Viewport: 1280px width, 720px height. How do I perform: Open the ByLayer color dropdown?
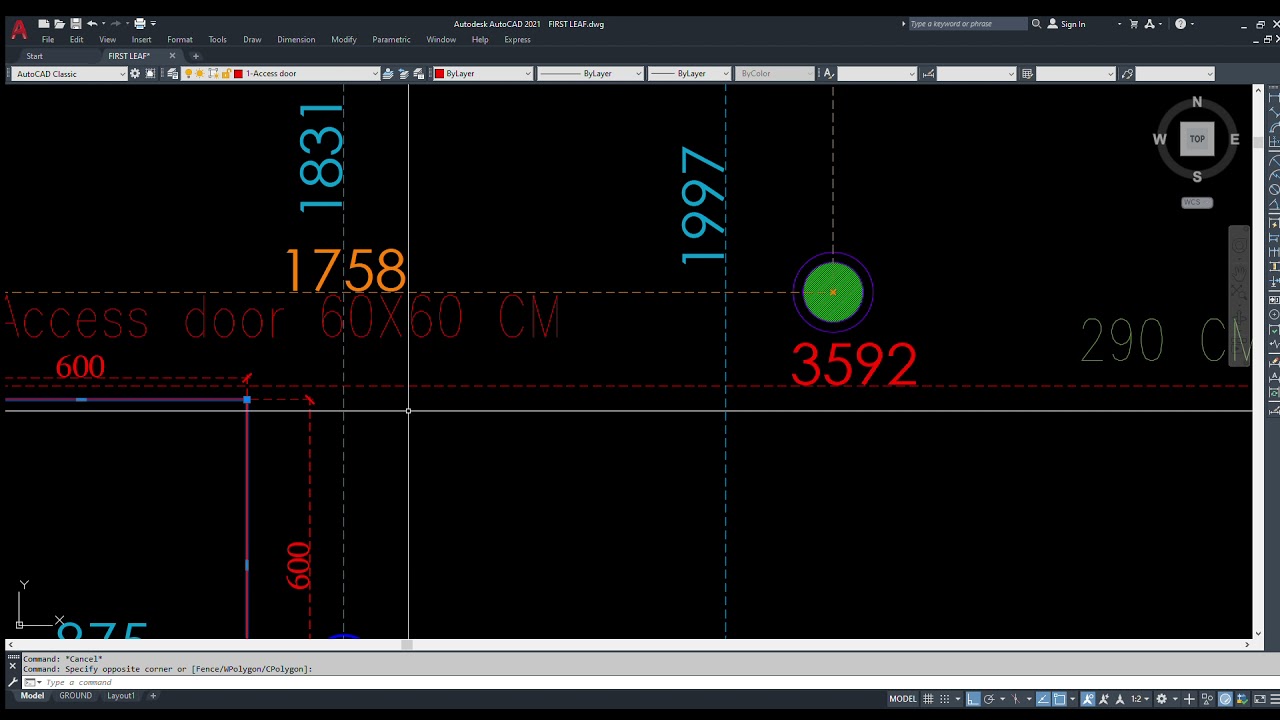pyautogui.click(x=481, y=73)
